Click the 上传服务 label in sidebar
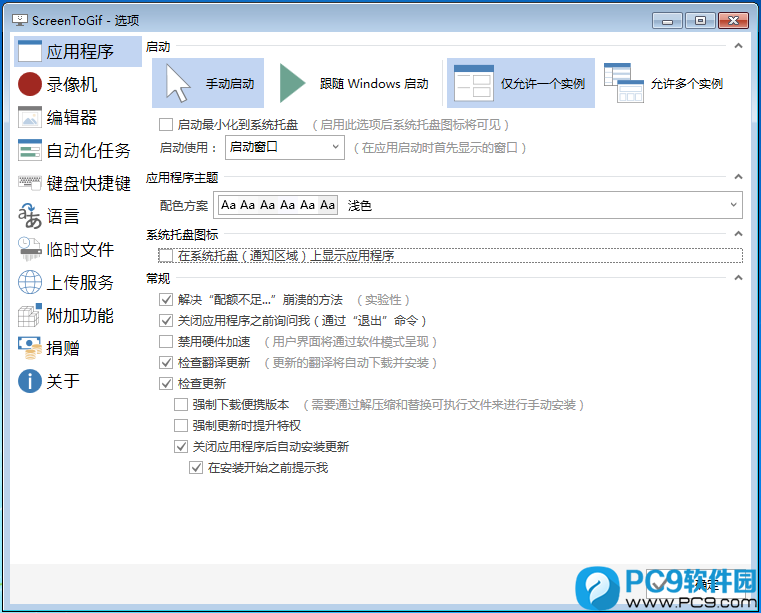761x613 pixels. [80, 282]
